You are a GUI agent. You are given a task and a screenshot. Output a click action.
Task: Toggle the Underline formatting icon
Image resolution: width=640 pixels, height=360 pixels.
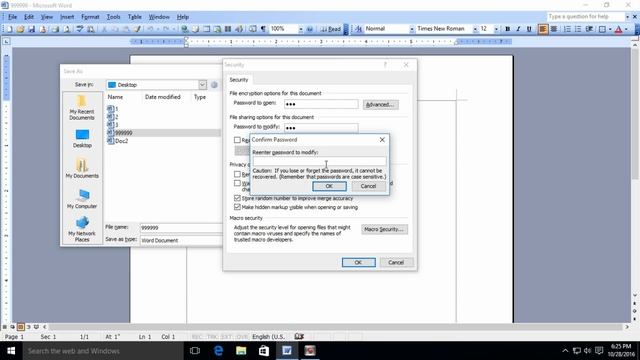[x=529, y=29]
